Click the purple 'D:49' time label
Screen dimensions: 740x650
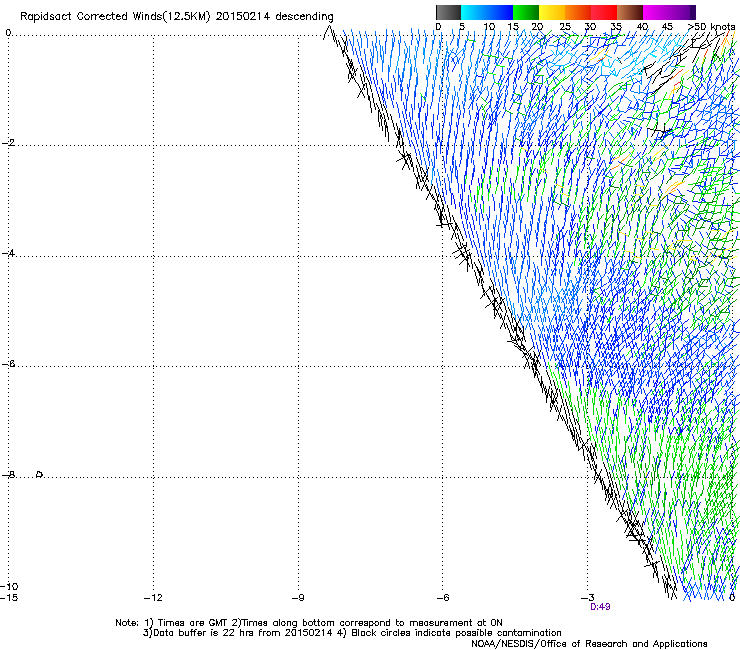(600, 607)
